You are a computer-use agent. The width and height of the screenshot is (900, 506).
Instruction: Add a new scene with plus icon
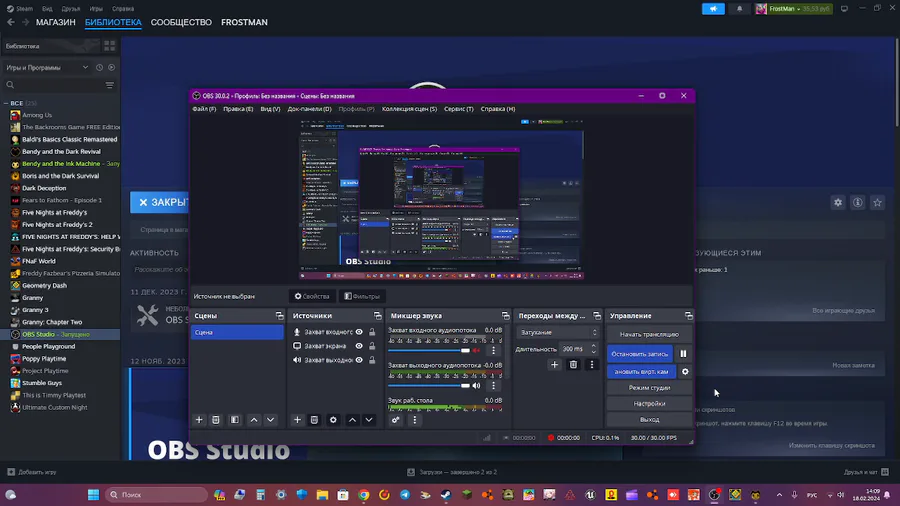pos(199,420)
